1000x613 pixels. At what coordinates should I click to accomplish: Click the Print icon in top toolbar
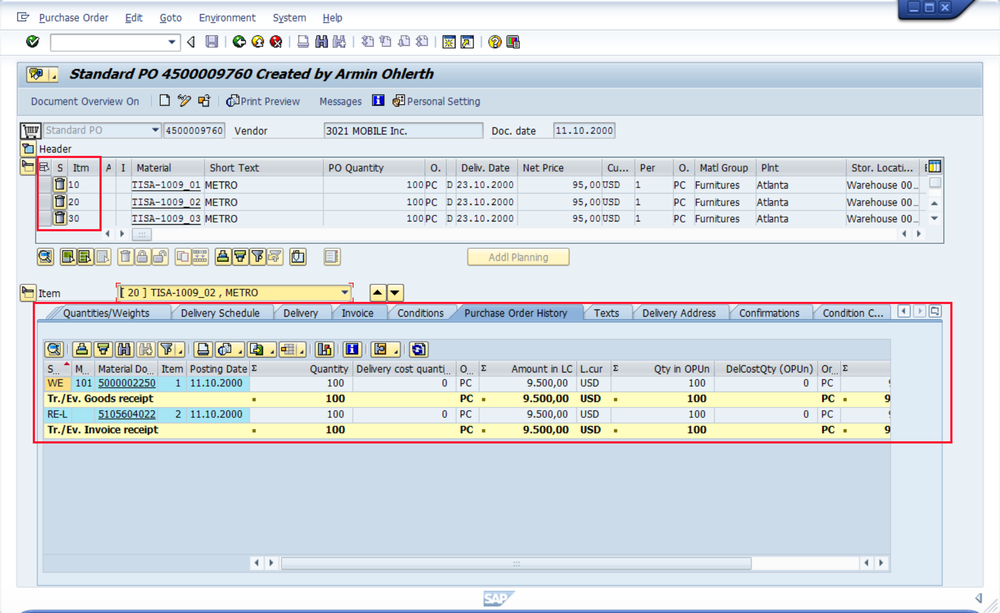pyautogui.click(x=303, y=41)
